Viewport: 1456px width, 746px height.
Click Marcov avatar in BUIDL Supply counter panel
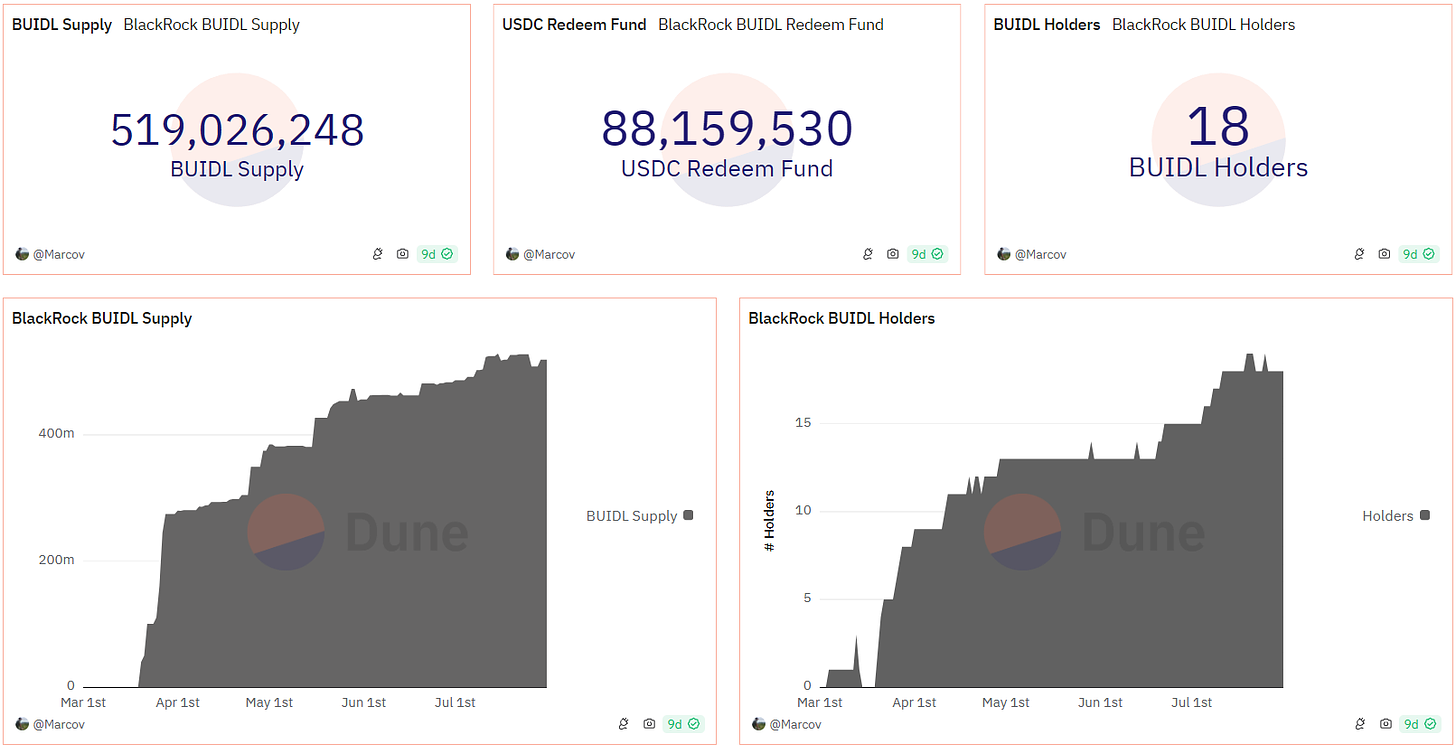click(22, 254)
